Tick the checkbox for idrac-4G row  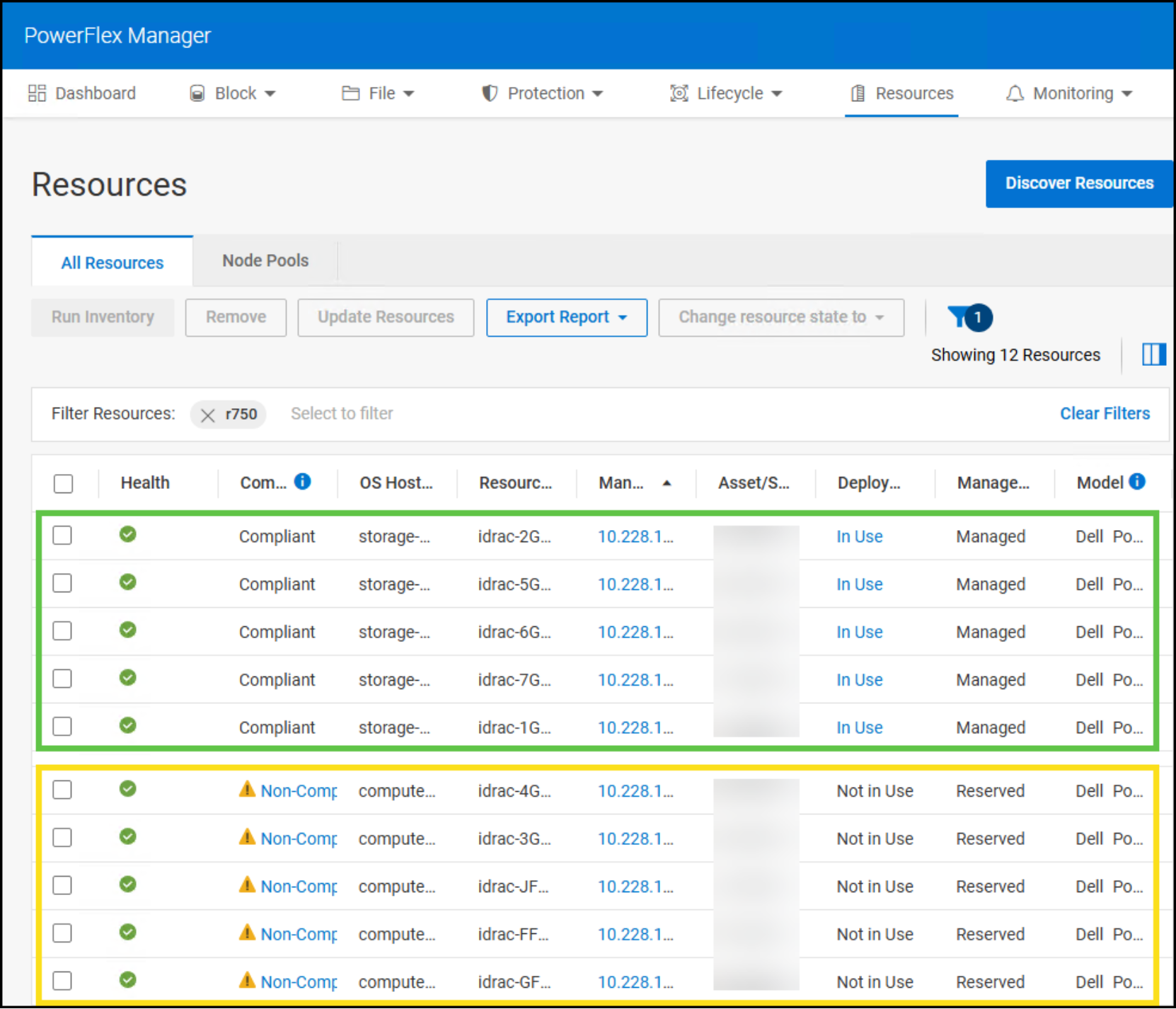62,790
